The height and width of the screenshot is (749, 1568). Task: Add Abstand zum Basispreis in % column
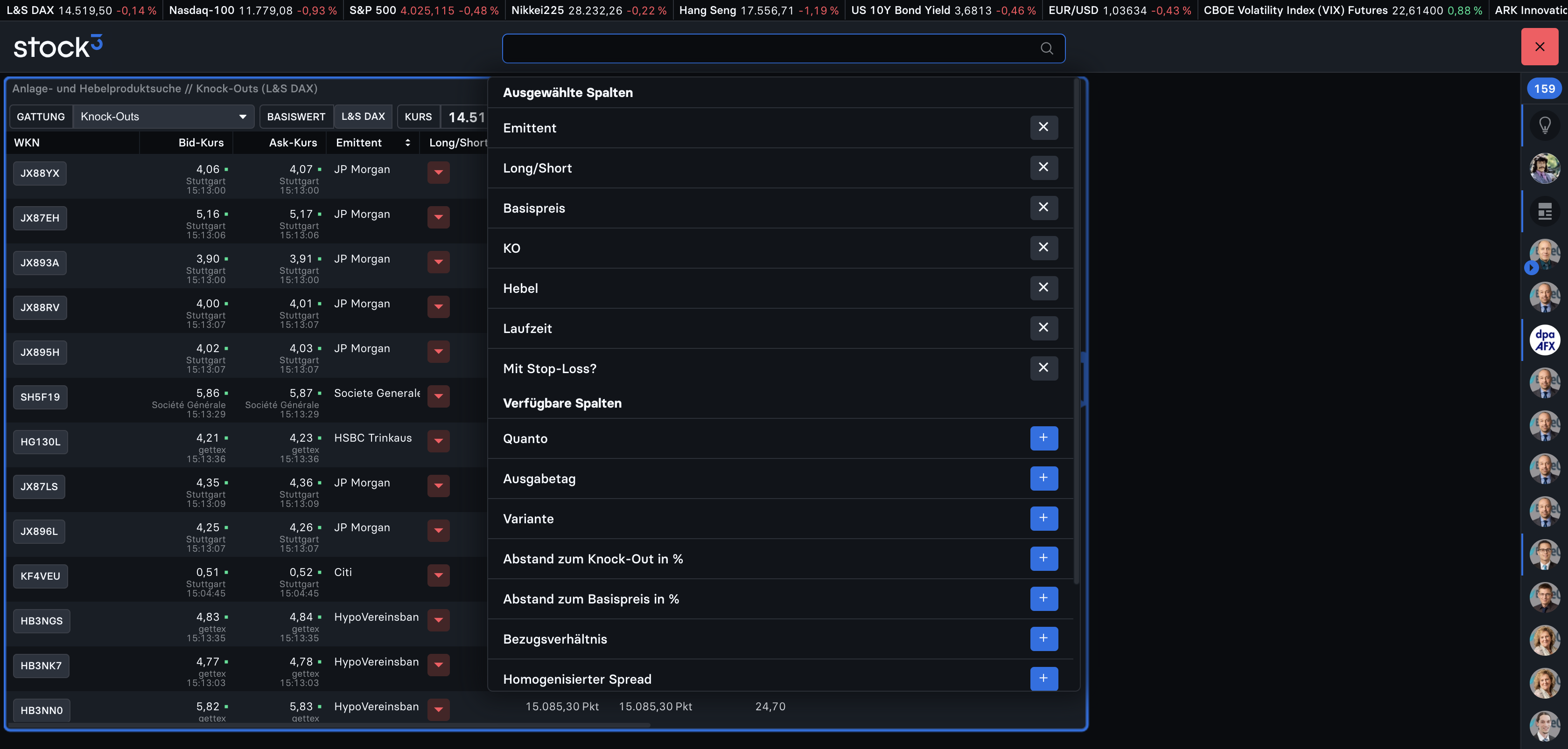tap(1043, 599)
